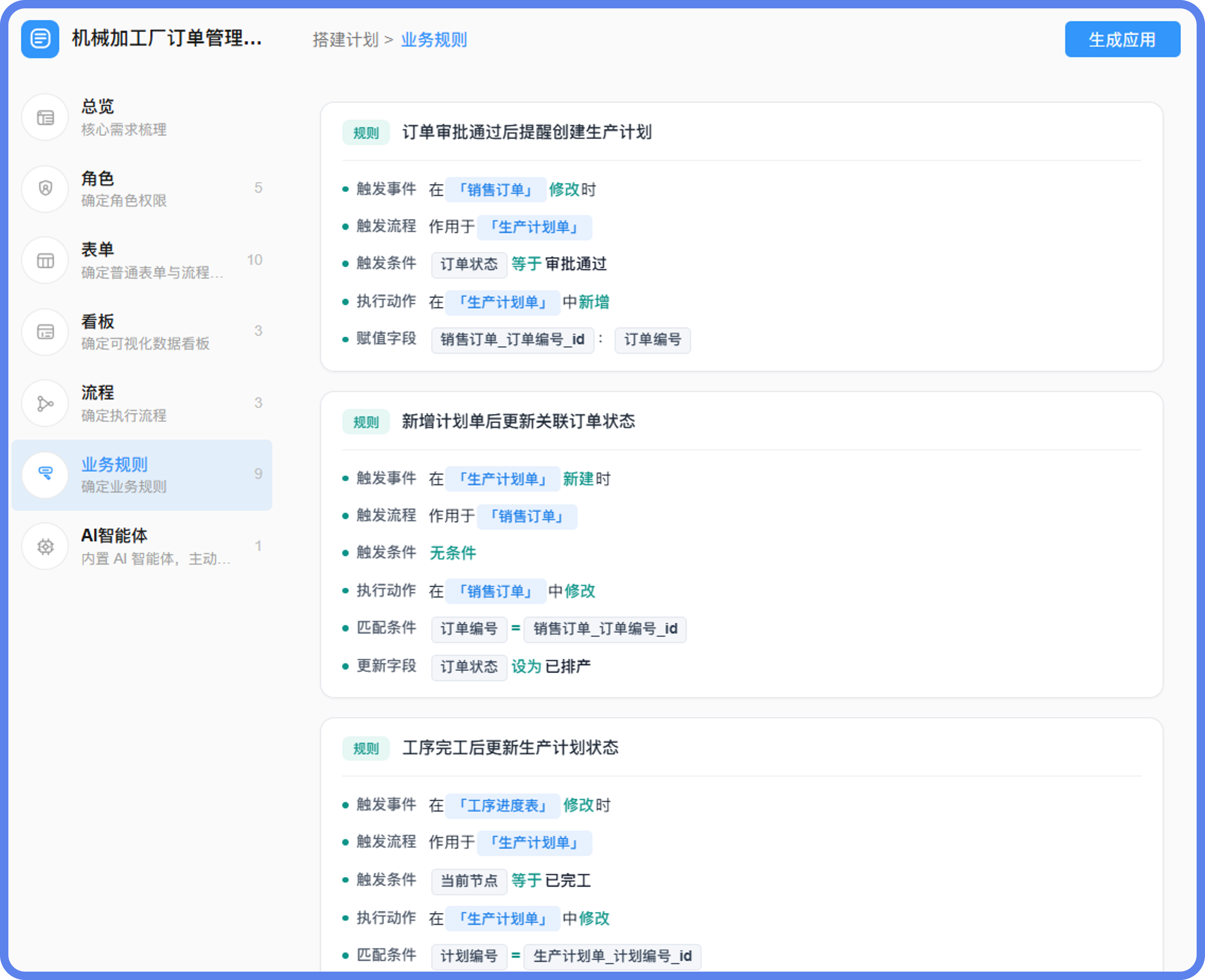1205x980 pixels.
Task: Click the count 9 beside 业务规则
Action: 258,474
